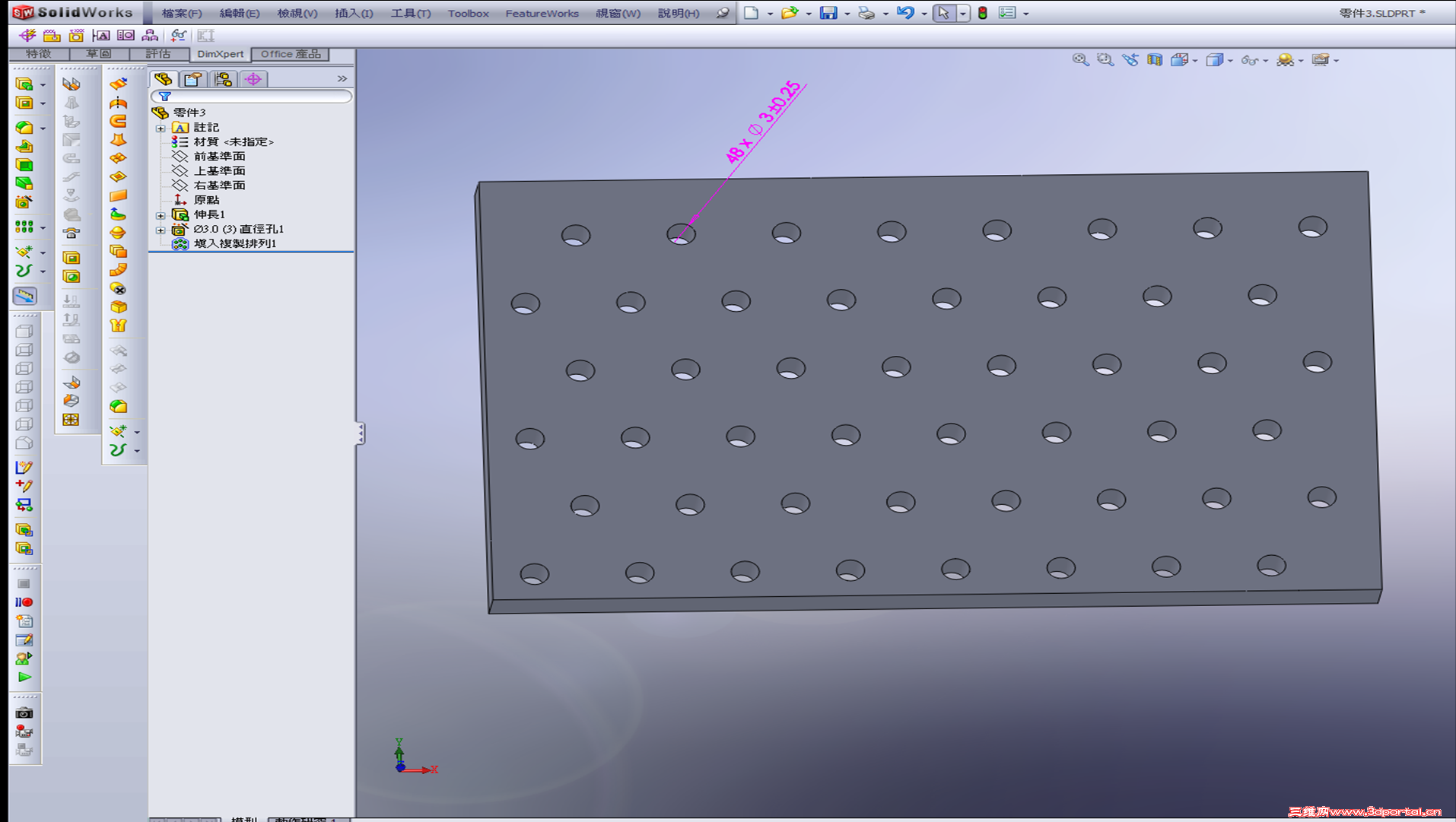Viewport: 1456px width, 822px height.
Task: Click the green macro Play icon
Action: (24, 677)
